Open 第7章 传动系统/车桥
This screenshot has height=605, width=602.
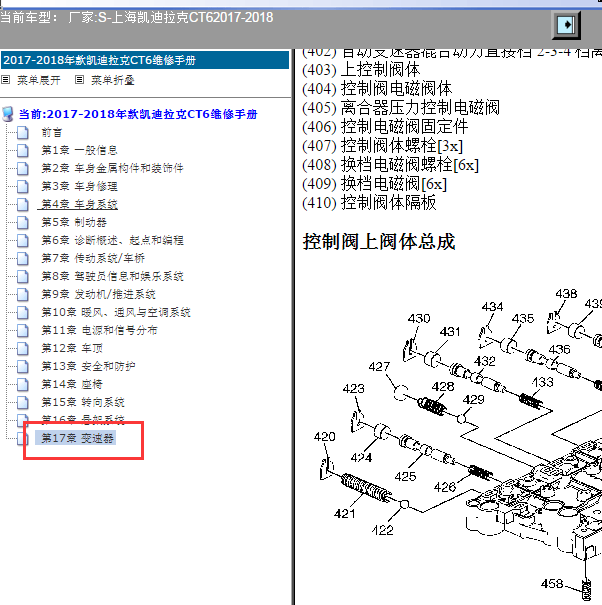pos(93,258)
